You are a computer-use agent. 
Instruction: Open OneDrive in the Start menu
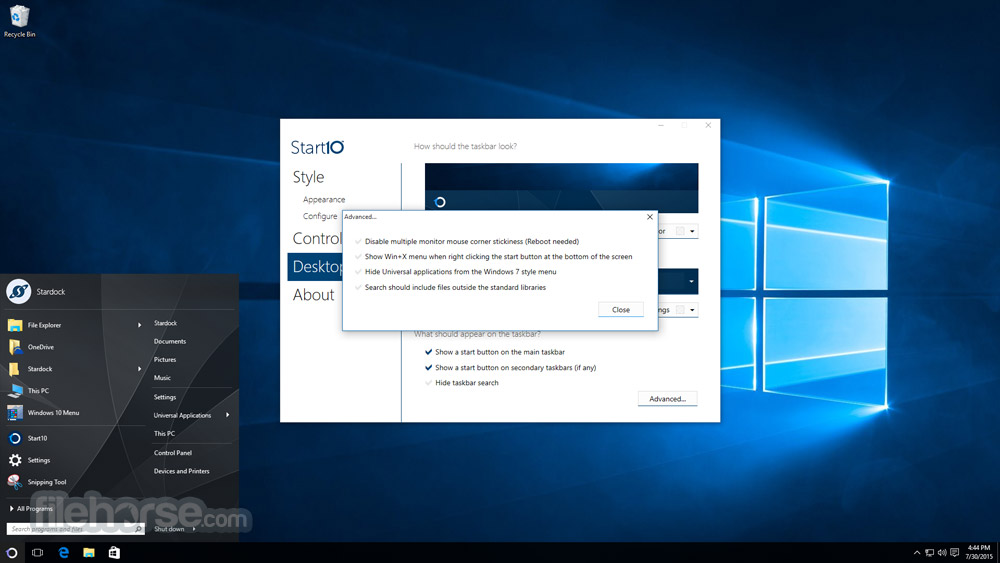tap(40, 347)
